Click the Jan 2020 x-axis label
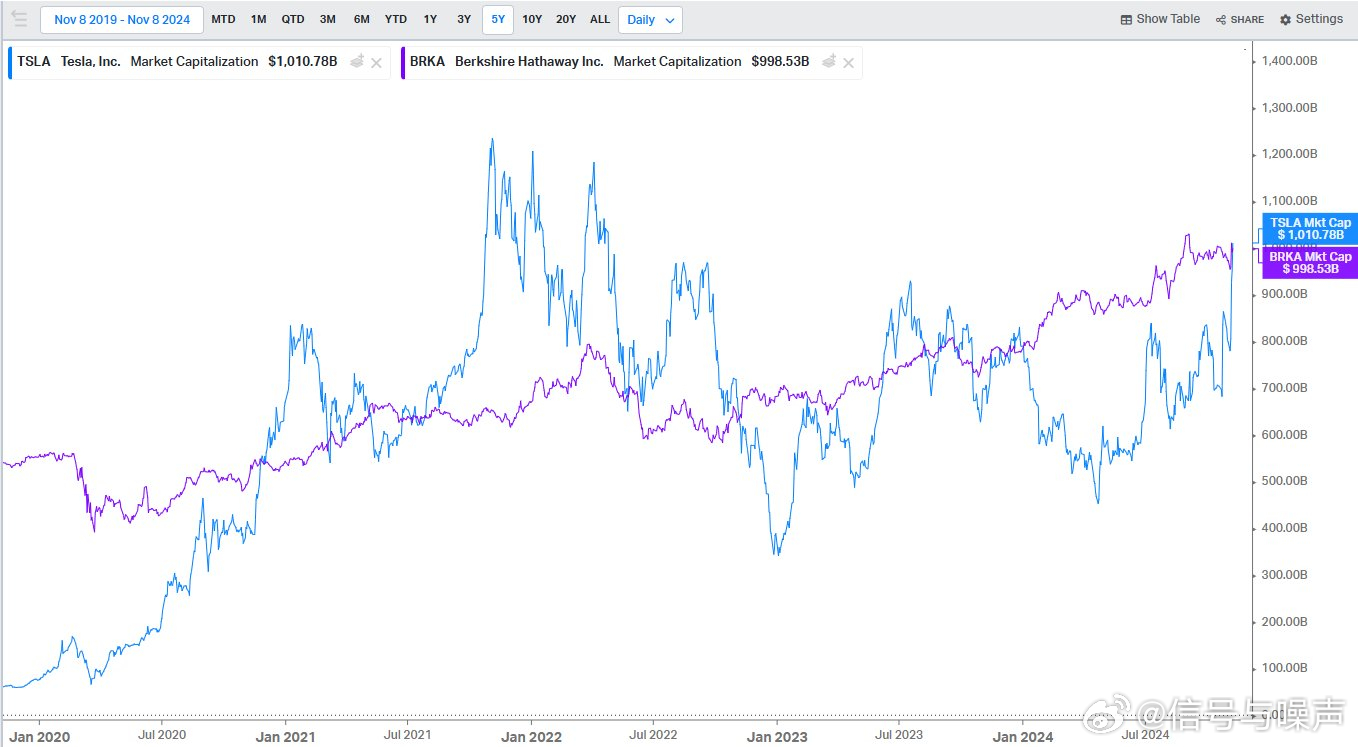1358x747 pixels. pyautogui.click(x=40, y=737)
